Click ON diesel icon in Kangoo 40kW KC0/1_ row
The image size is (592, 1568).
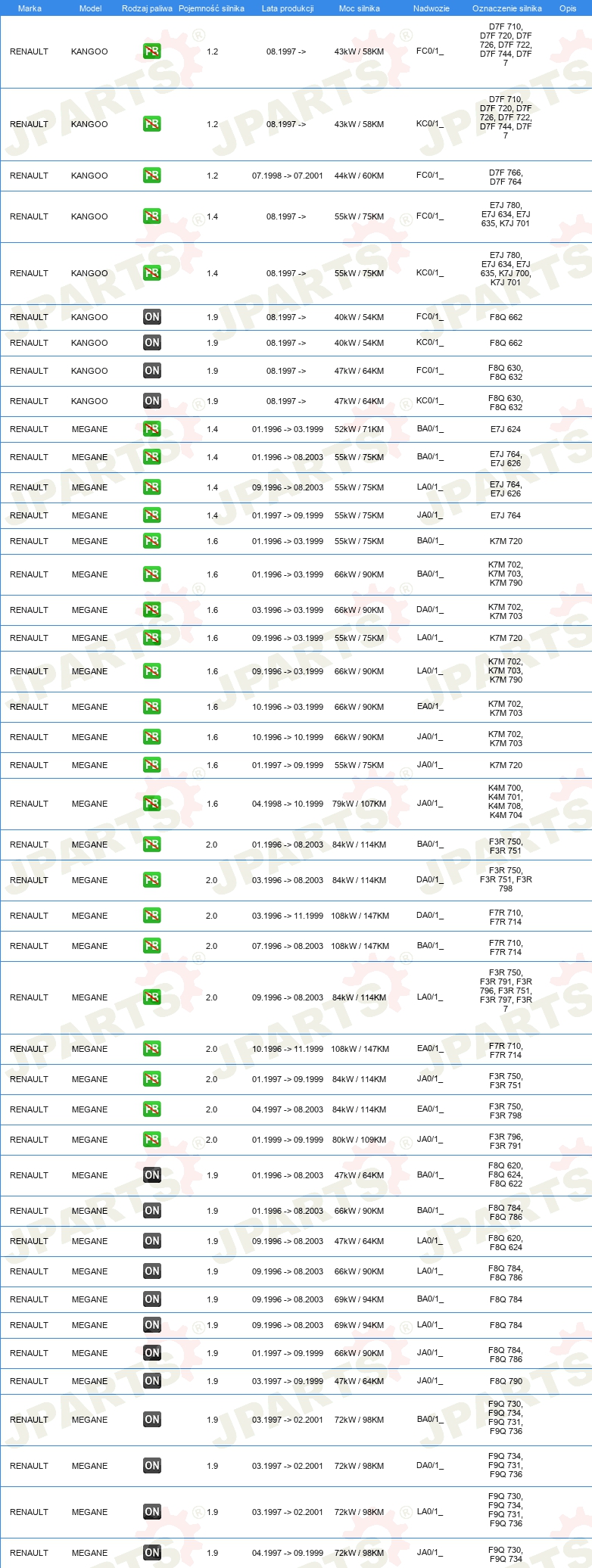coord(151,343)
